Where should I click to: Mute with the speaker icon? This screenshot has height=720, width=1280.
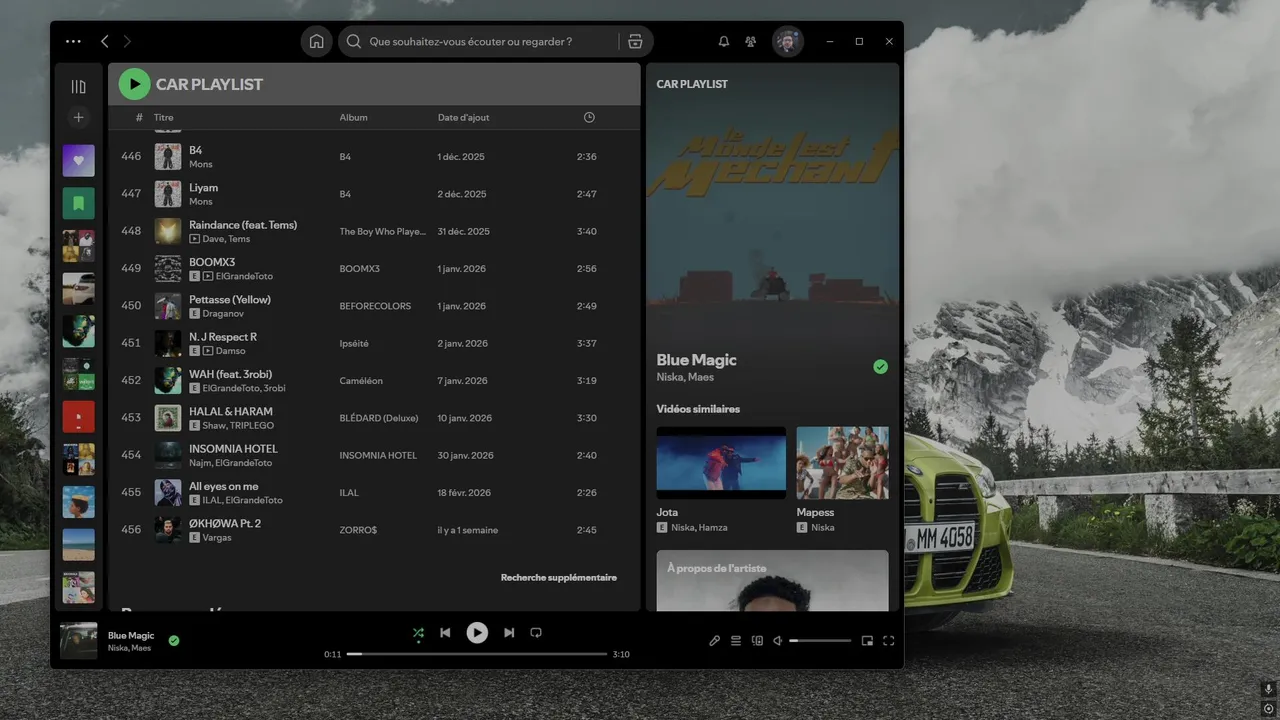(778, 641)
